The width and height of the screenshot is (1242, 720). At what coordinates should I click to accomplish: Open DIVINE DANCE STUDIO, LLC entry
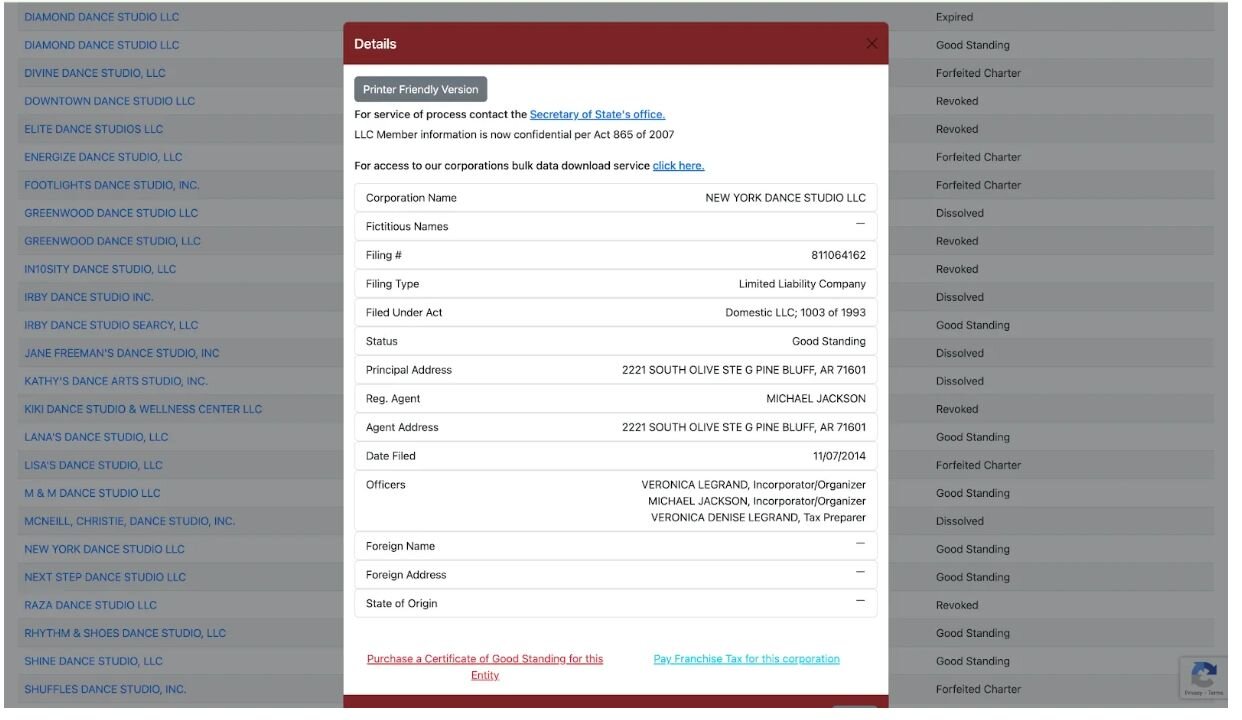pyautogui.click(x=95, y=73)
